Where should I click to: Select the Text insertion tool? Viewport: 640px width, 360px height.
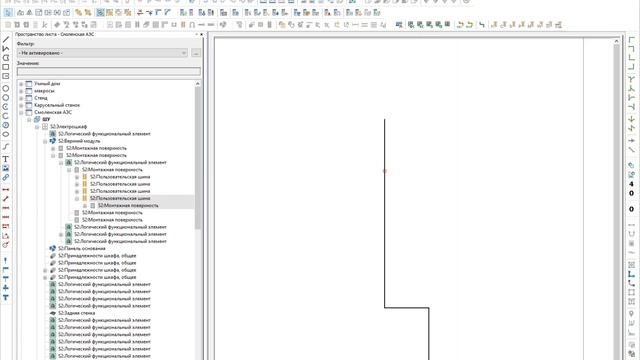(x=6, y=159)
